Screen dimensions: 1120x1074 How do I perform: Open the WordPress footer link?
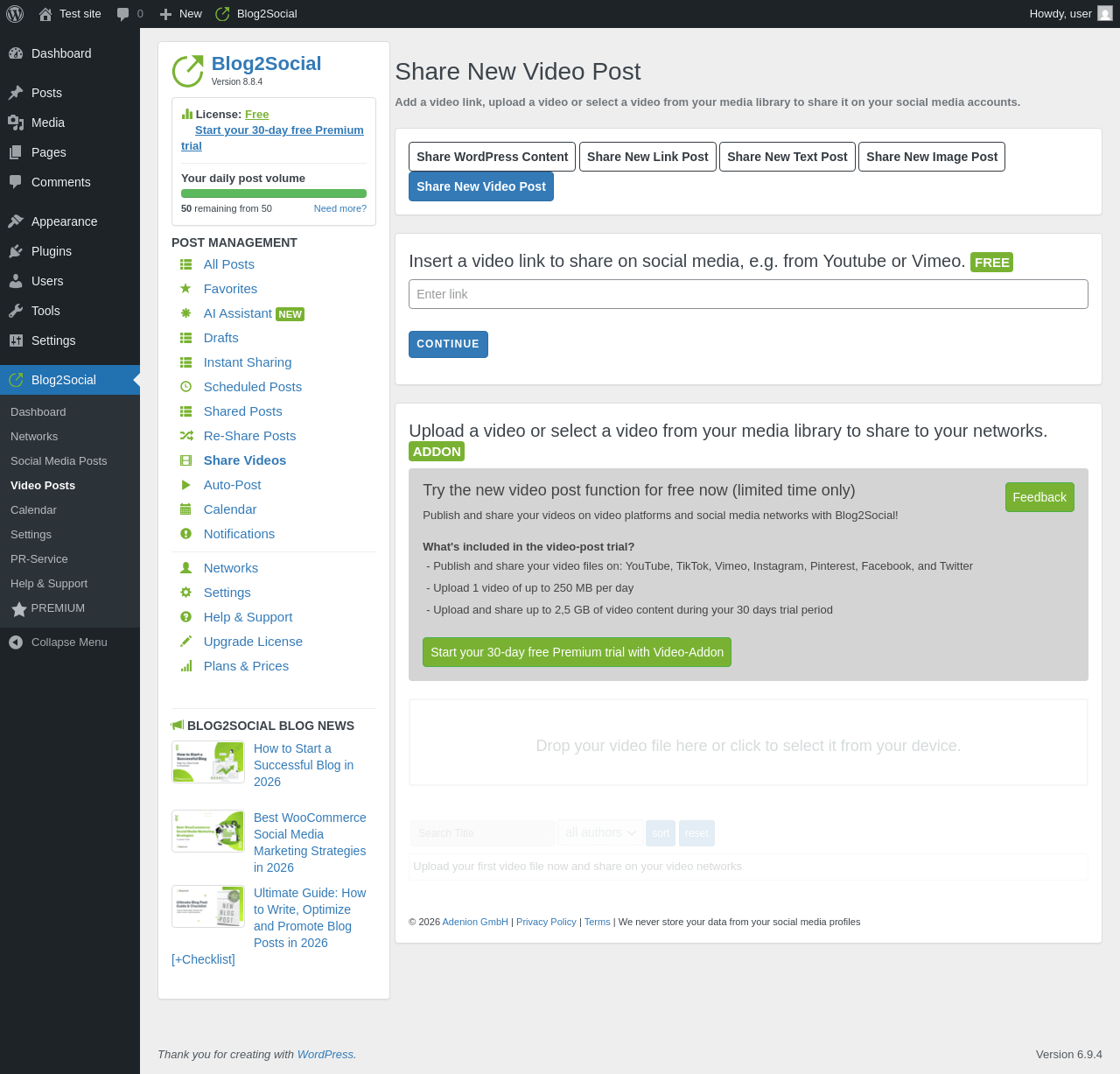(x=325, y=1055)
